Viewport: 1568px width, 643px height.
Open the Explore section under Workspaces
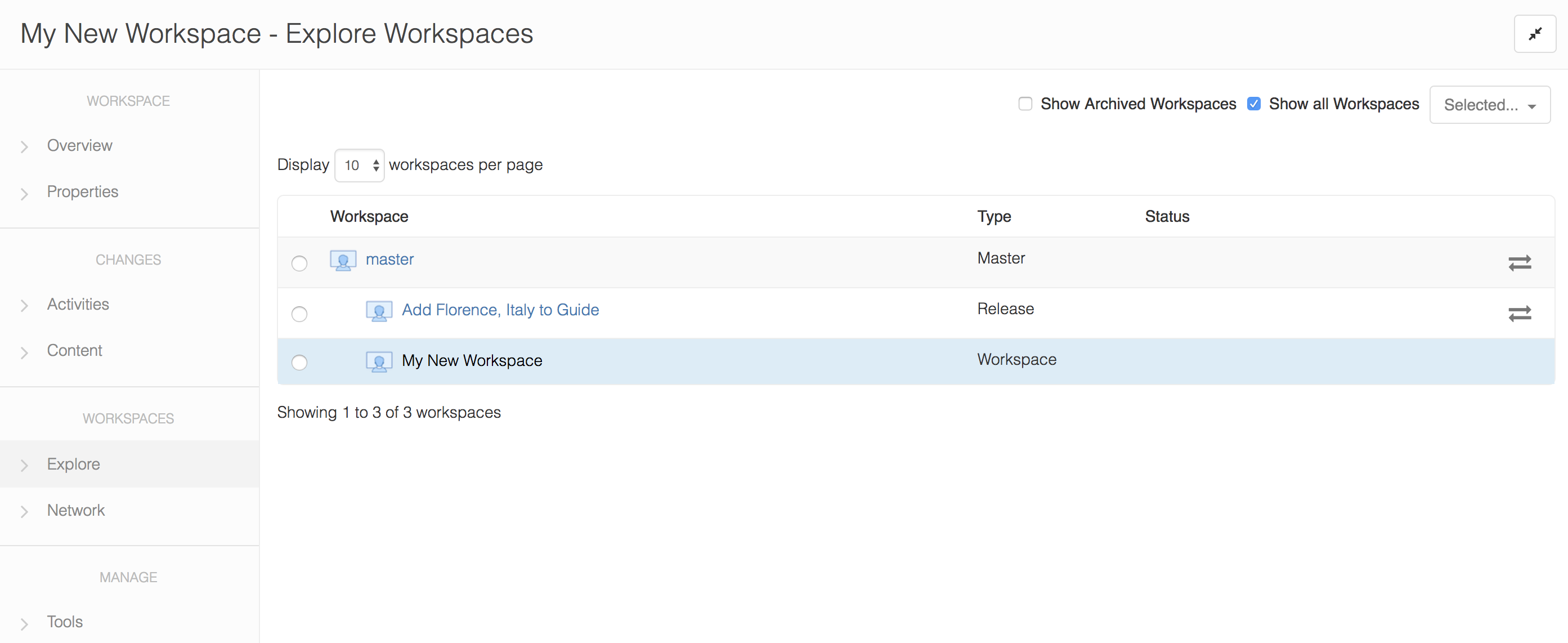(73, 464)
